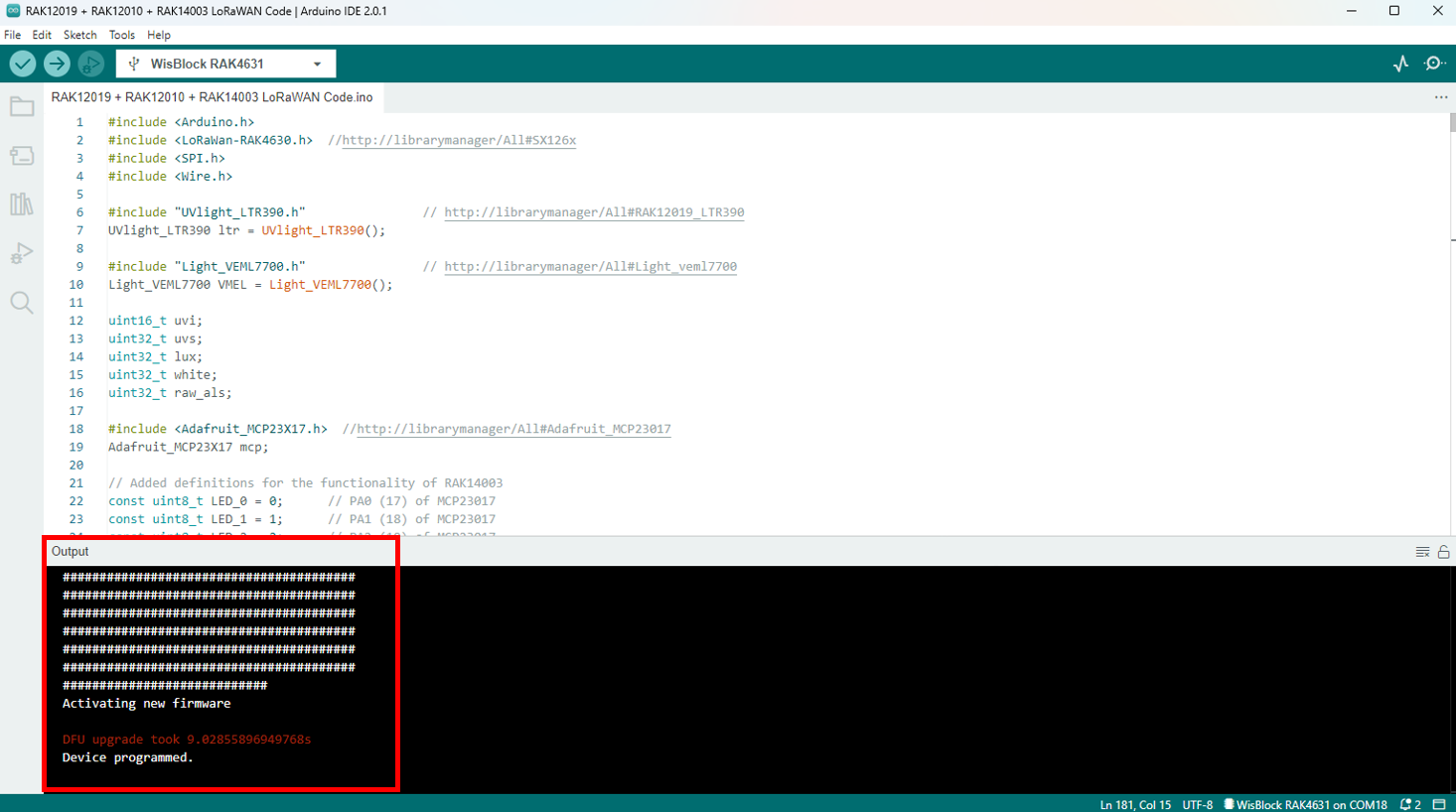Click the Output panel title
Viewport: 1456px width, 812px height.
(x=70, y=552)
